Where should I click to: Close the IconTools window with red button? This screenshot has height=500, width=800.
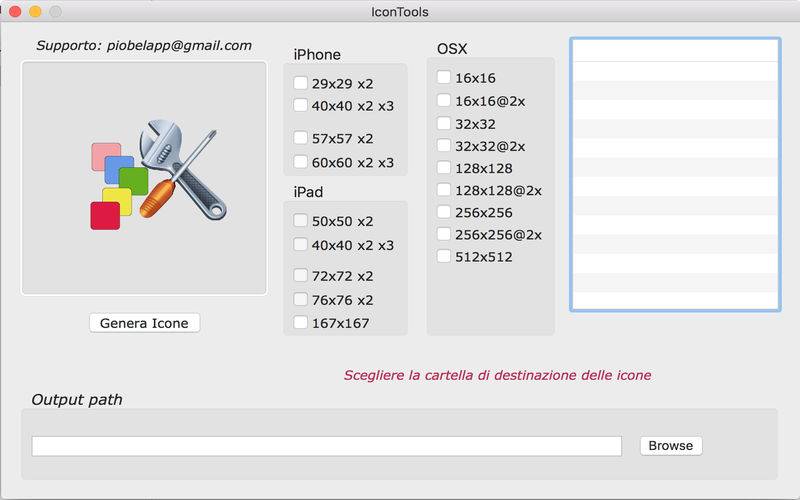pos(15,11)
